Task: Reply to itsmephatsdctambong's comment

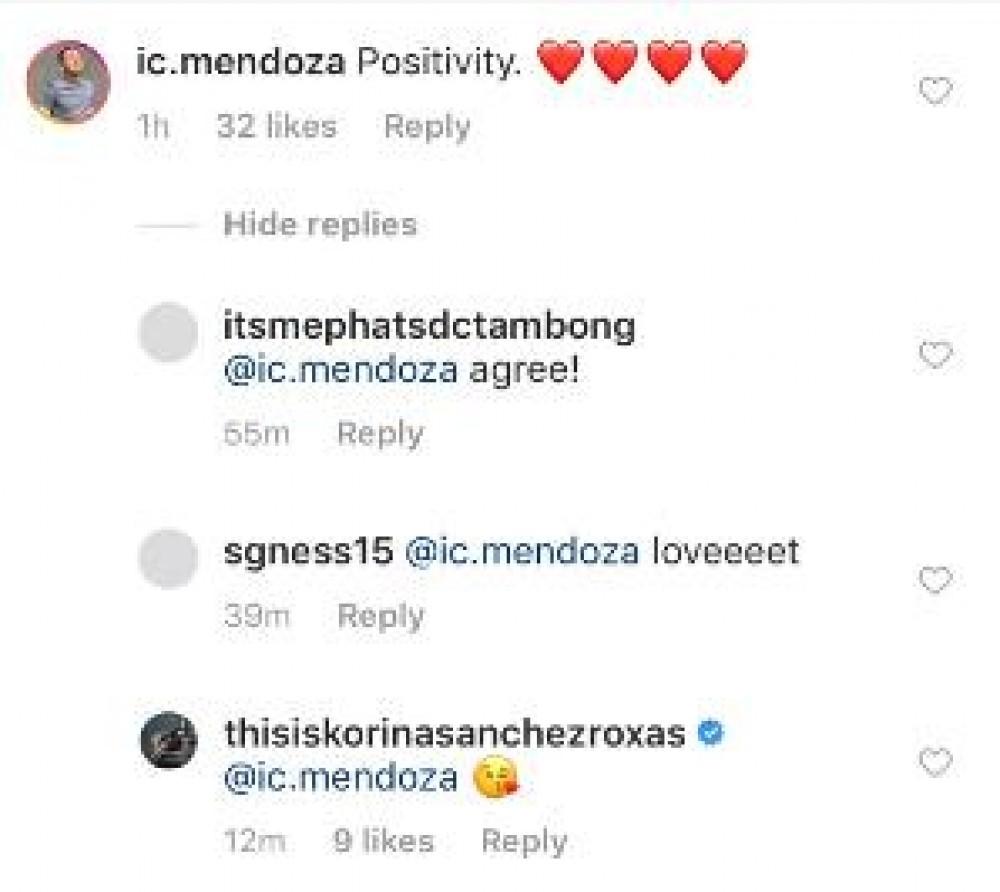Action: click(x=380, y=434)
